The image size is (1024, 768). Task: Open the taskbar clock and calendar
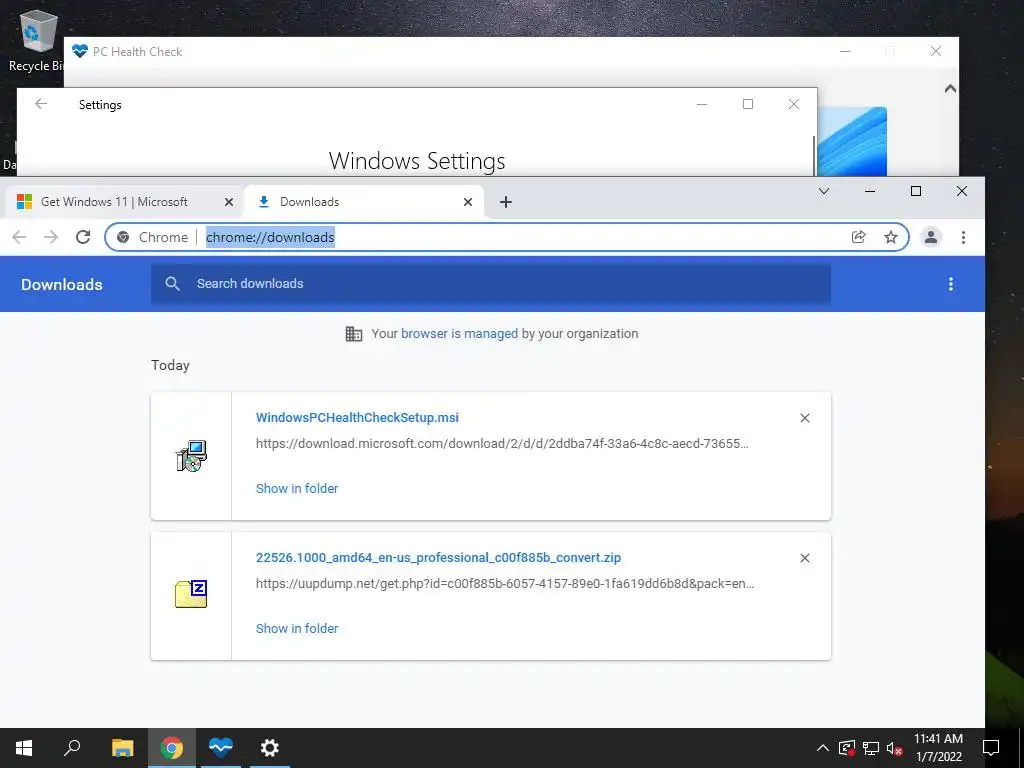pos(938,748)
